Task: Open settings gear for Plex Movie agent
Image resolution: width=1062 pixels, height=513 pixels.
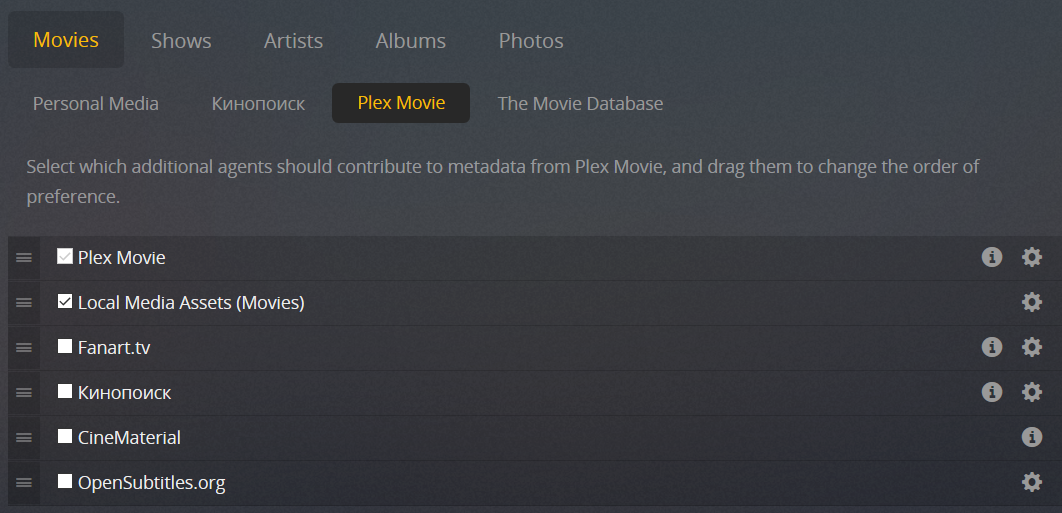Action: [x=1032, y=257]
